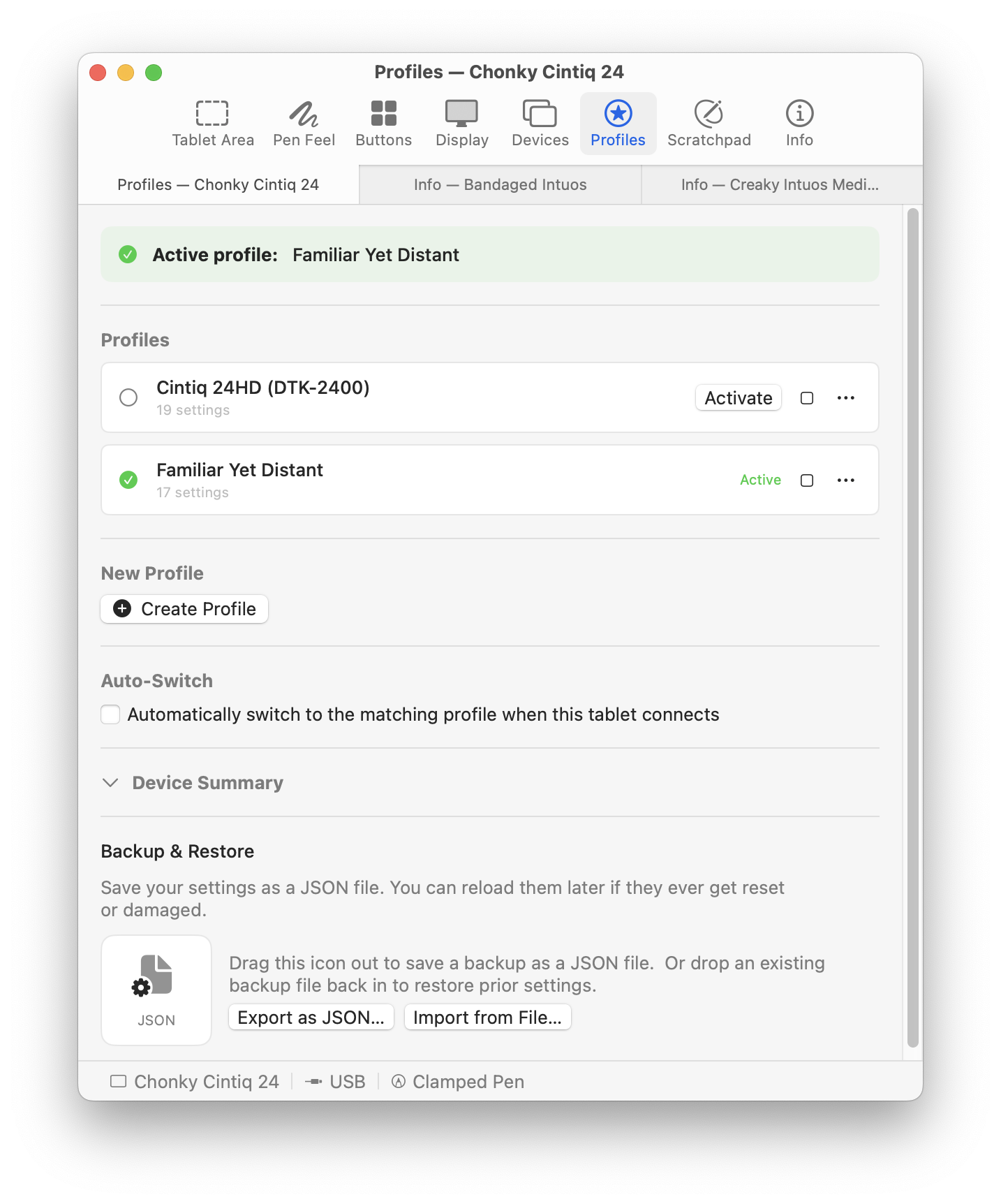Open the Pen Feel settings
Image resolution: width=1001 pixels, height=1204 pixels.
pos(304,124)
